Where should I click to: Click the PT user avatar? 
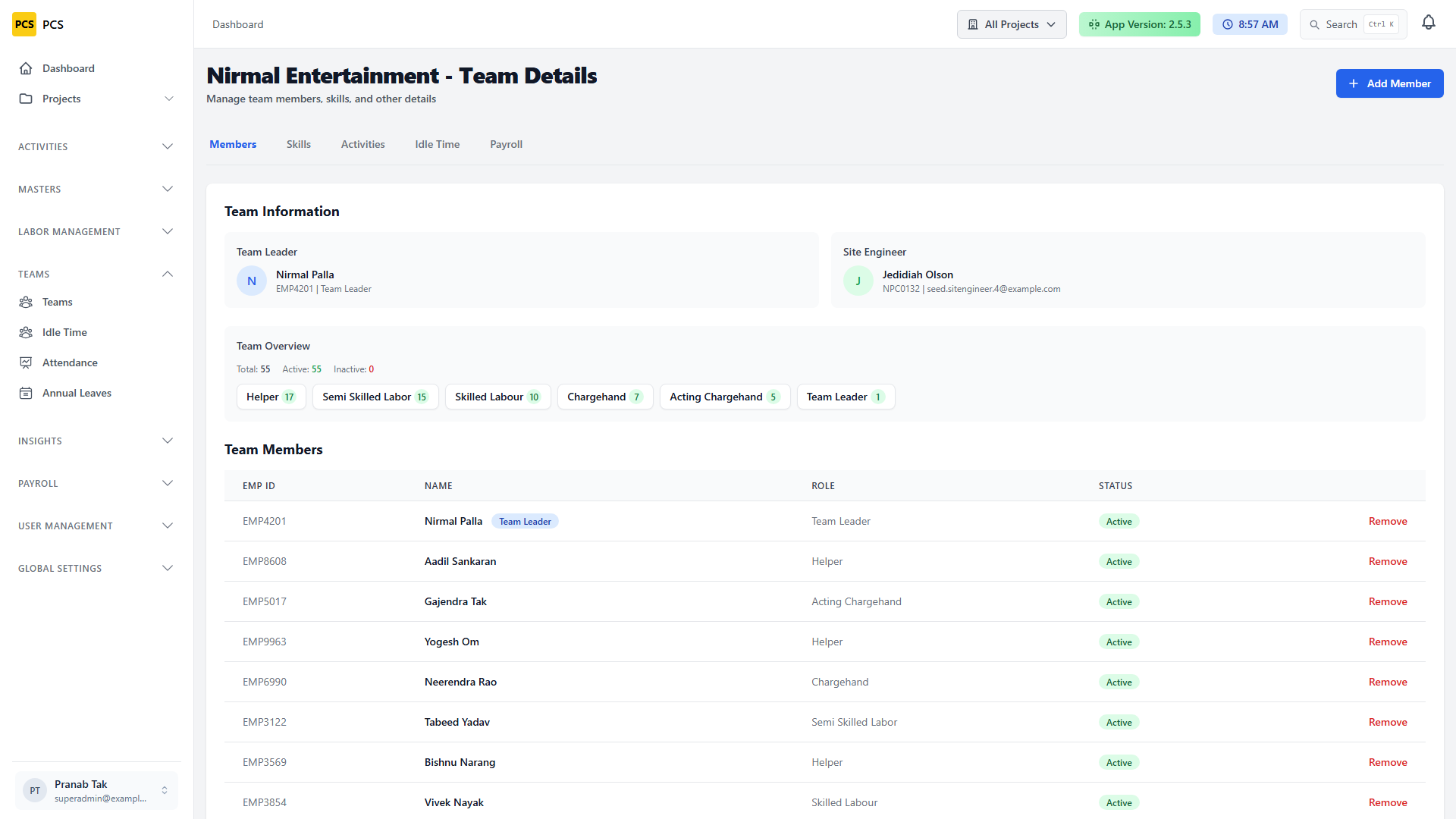[x=35, y=790]
